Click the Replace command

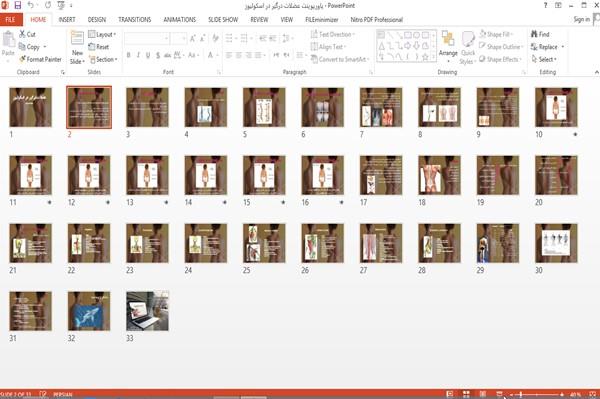pos(547,47)
